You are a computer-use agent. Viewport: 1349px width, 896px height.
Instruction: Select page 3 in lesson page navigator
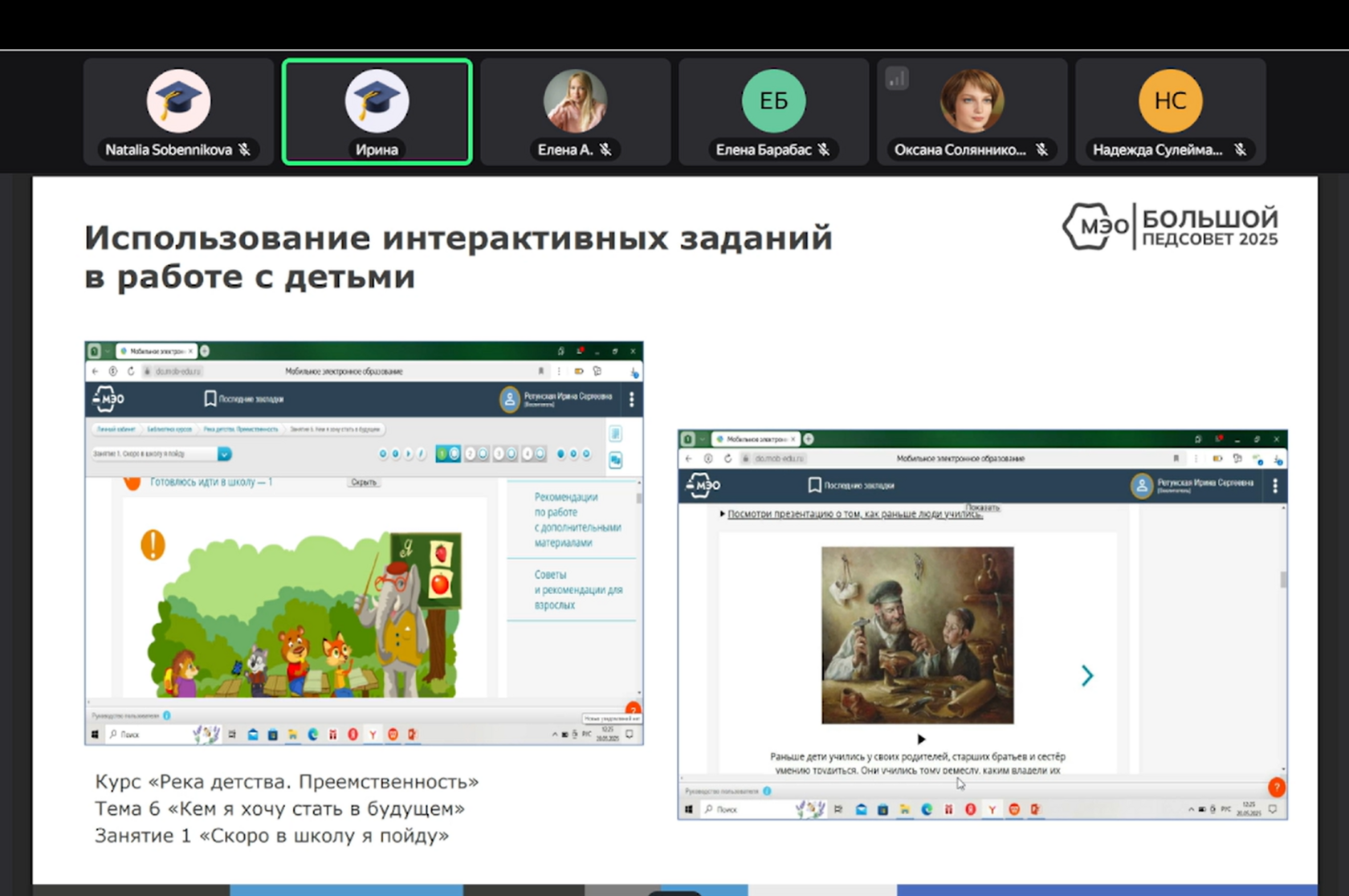[x=506, y=454]
